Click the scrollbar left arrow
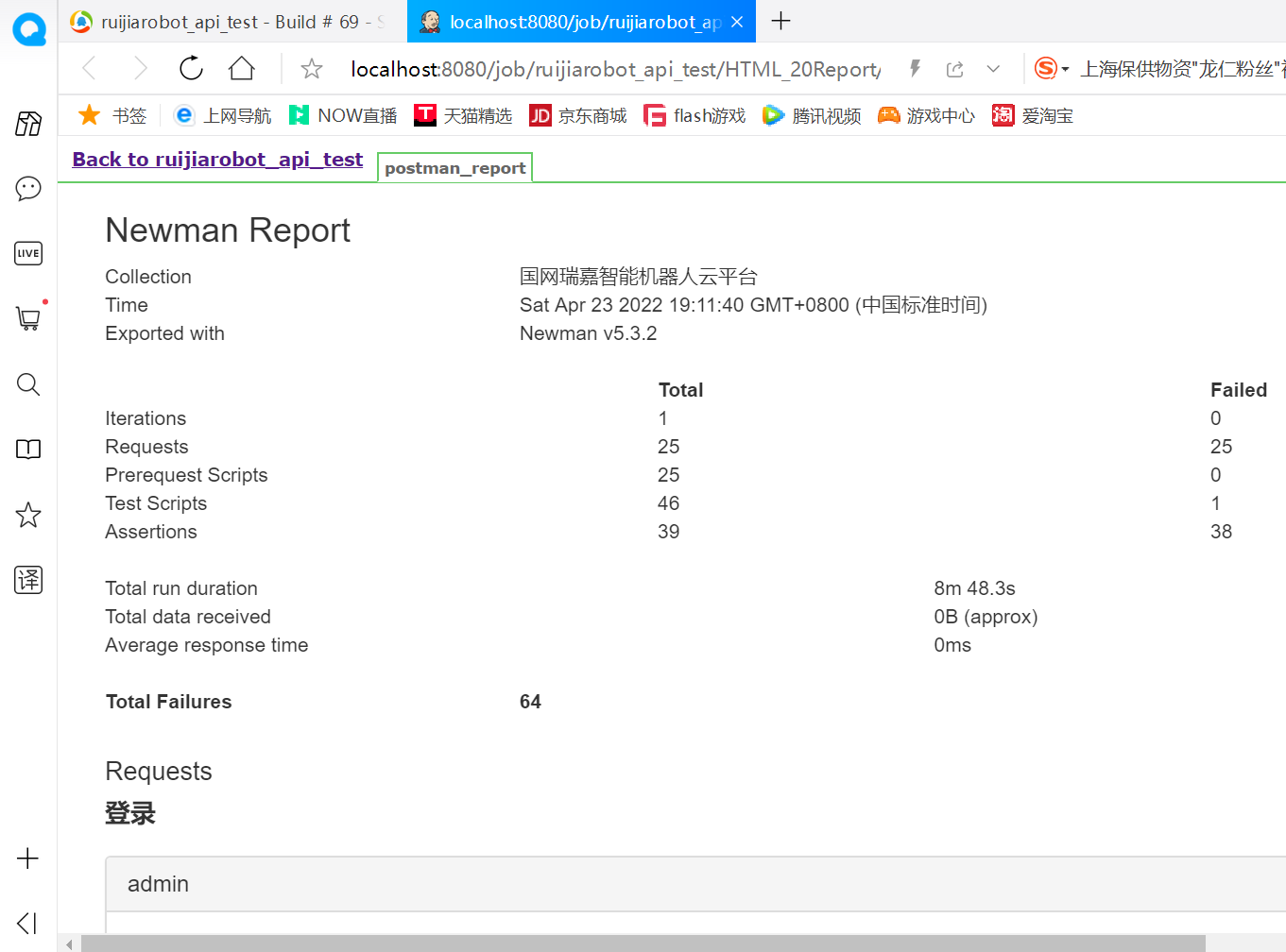This screenshot has height=952, width=1286. point(68,943)
